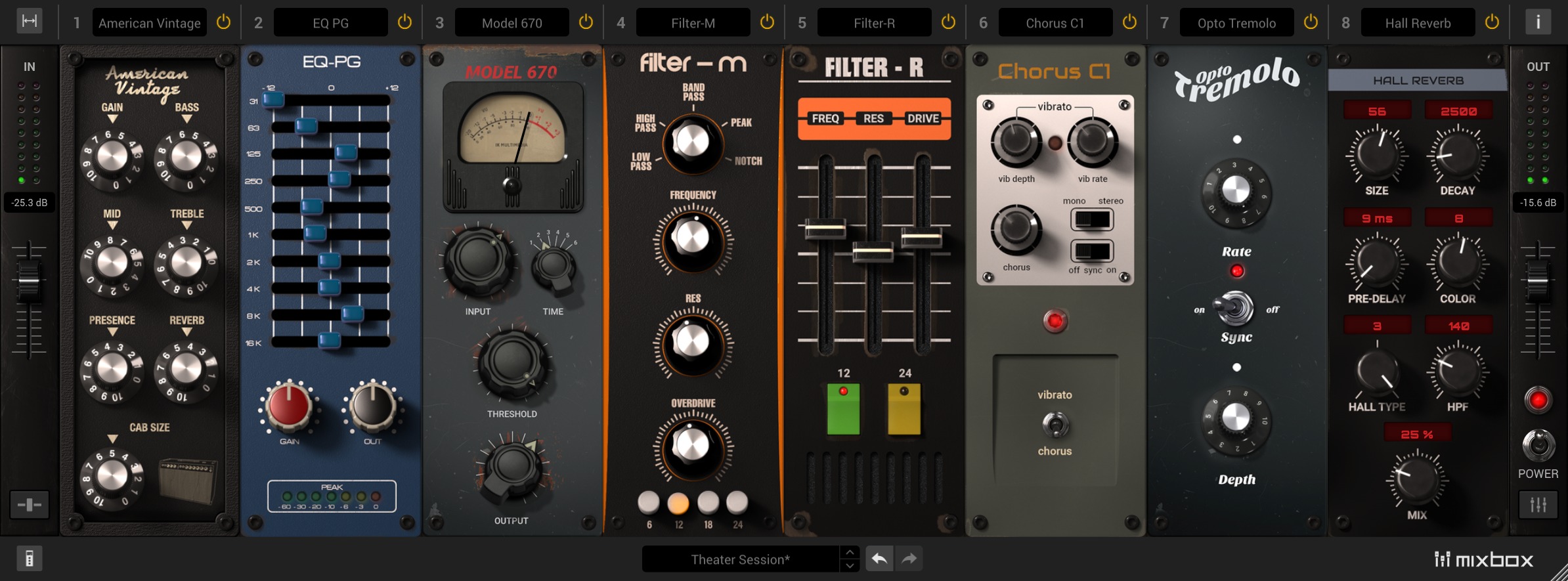The image size is (1568, 581).
Task: Select the 24 dB slope button on Filter-M
Action: click(x=737, y=503)
